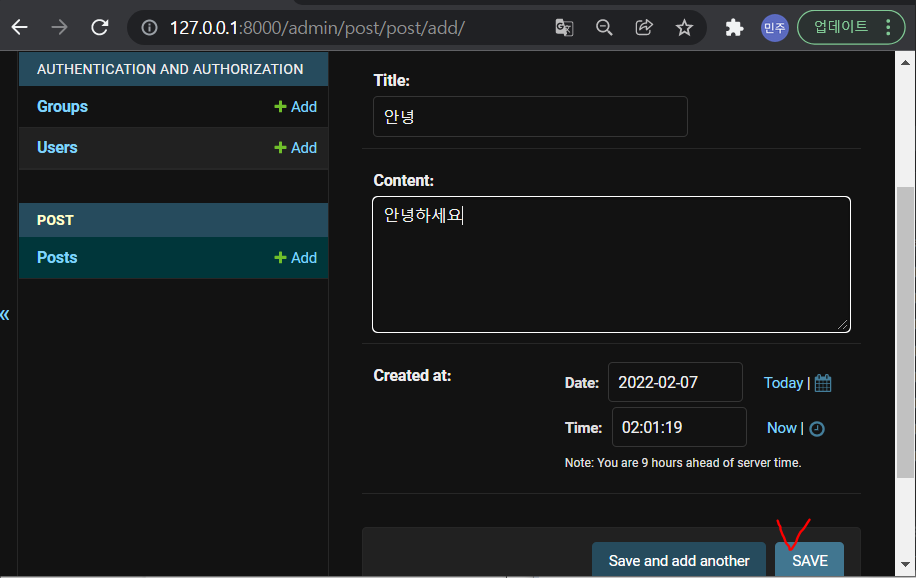Collapse the sidebar with the « toggle
The height and width of the screenshot is (578, 916).
[x=5, y=315]
